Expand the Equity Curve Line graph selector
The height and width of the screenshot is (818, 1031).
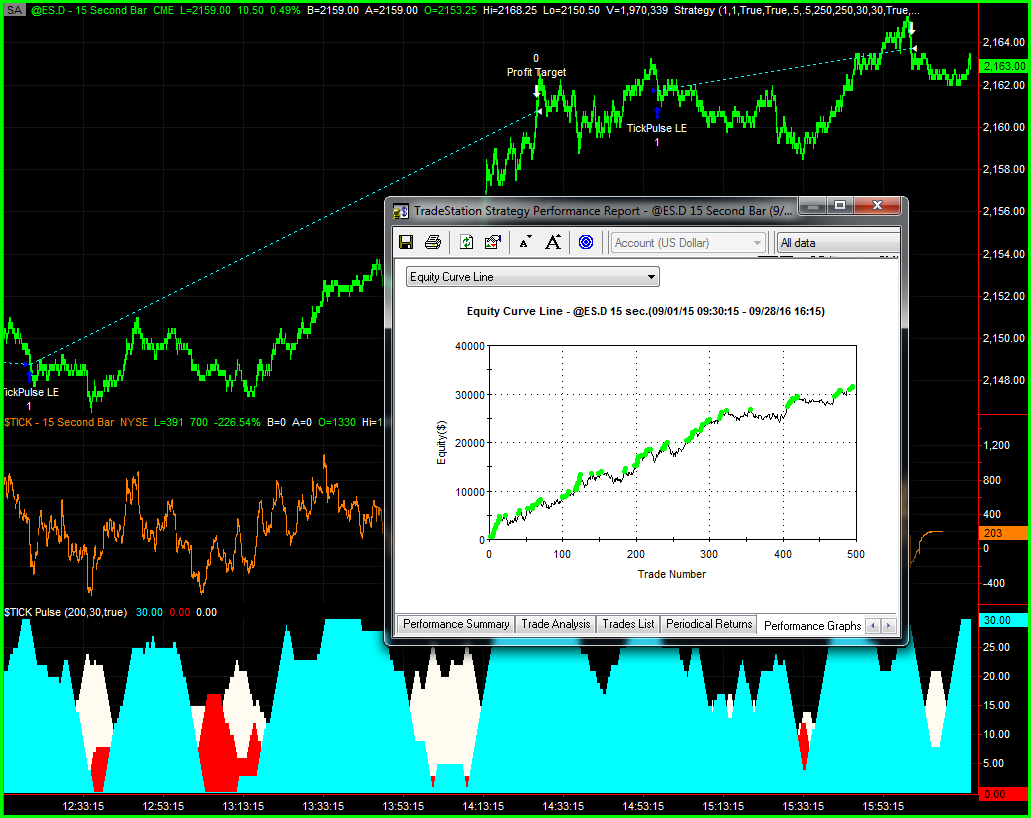point(533,277)
